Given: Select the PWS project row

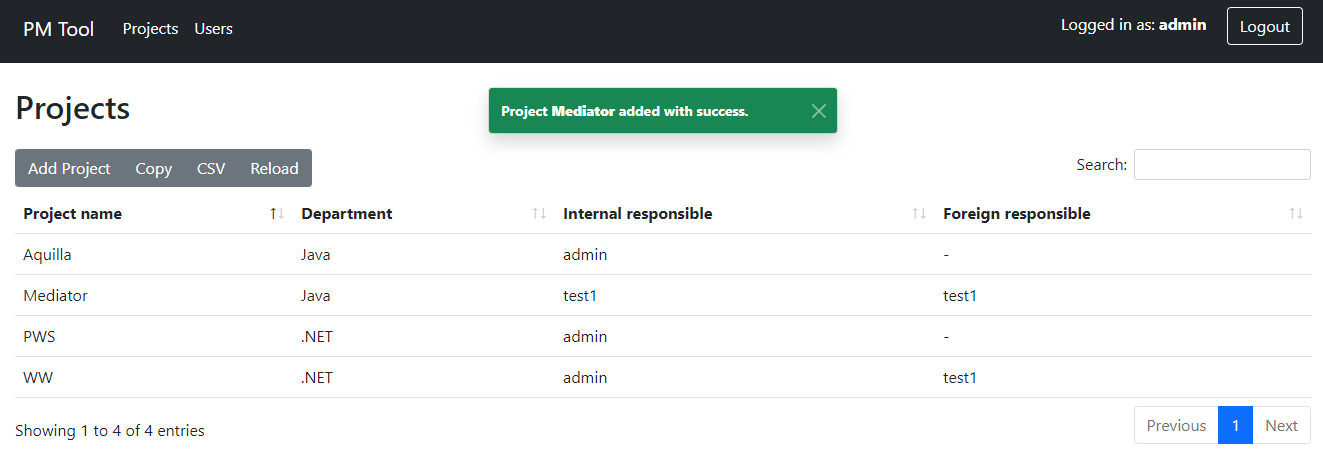Looking at the screenshot, I should click(40, 337).
